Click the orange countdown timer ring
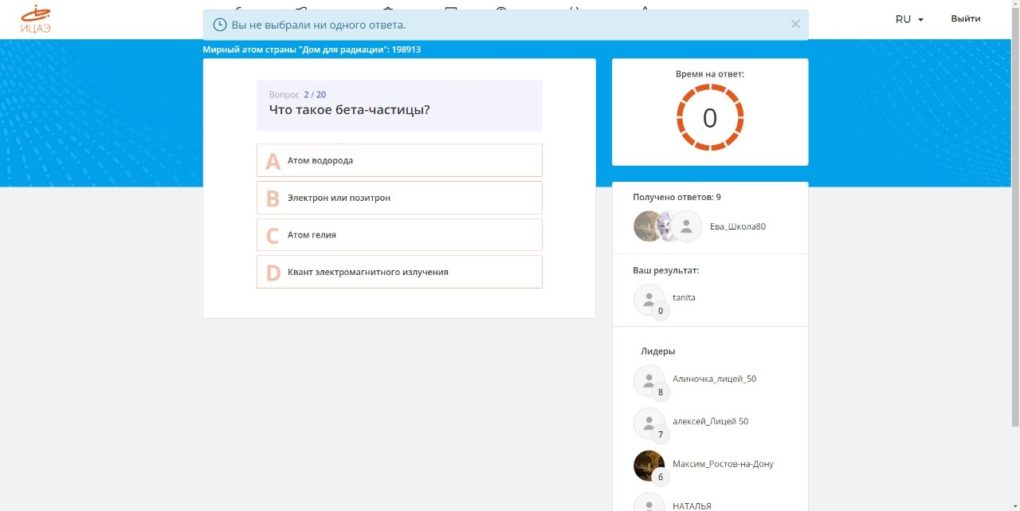Image resolution: width=1020 pixels, height=511 pixels. (709, 118)
